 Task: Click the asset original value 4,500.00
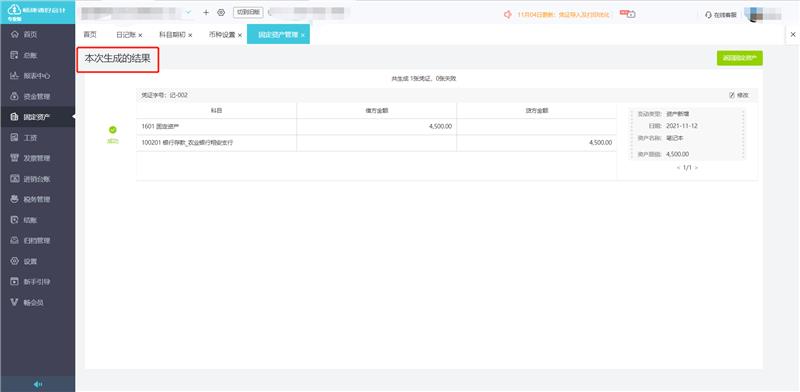pyautogui.click(x=678, y=154)
